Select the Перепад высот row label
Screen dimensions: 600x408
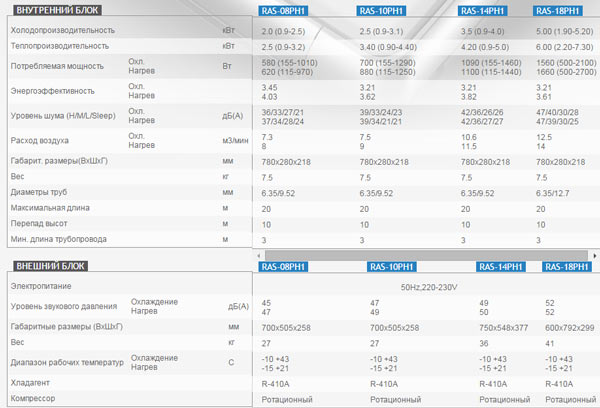tap(39, 224)
